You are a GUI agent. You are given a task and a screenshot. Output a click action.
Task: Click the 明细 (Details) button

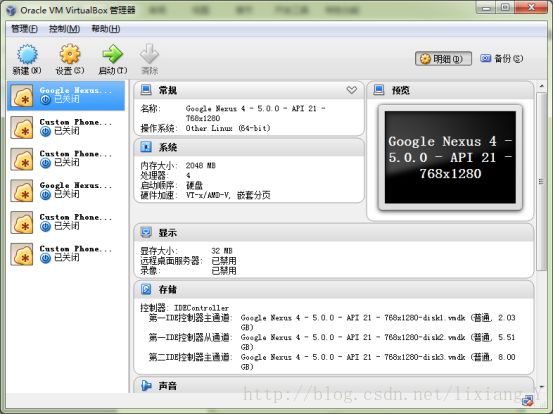tap(443, 59)
